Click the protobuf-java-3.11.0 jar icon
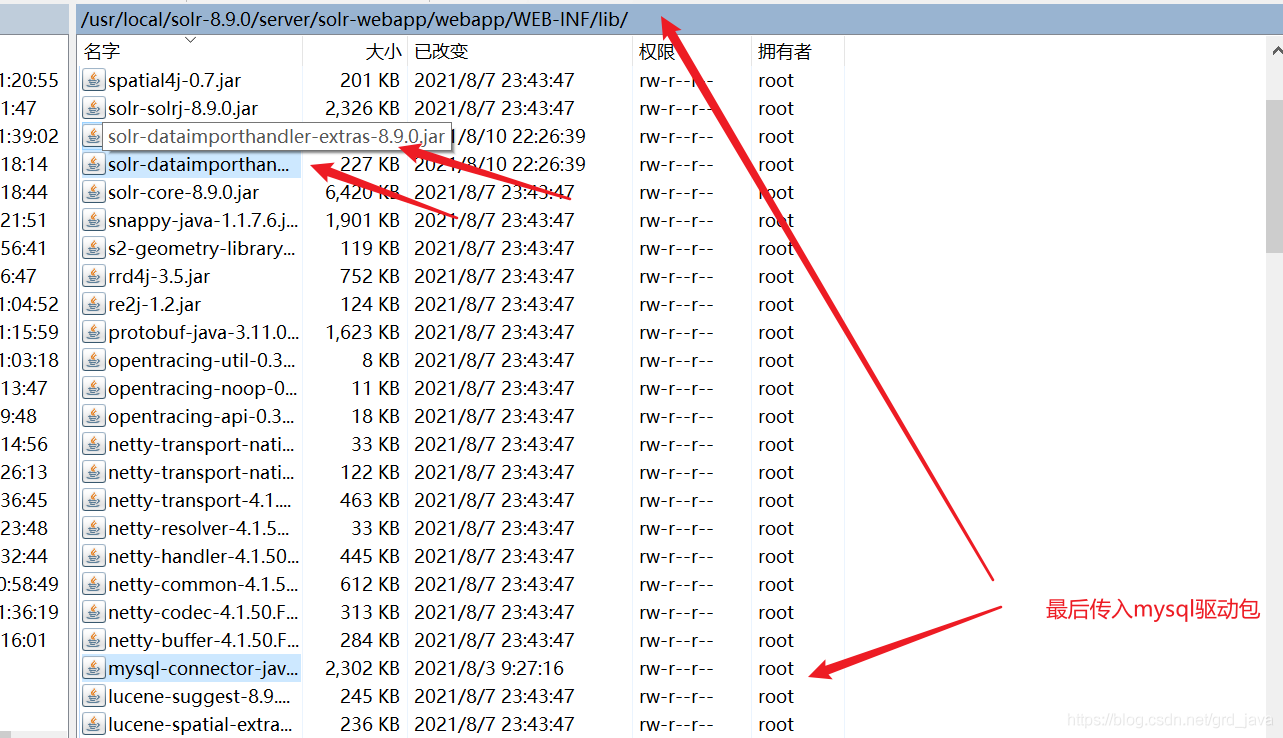Viewport: 1283px width, 738px height. (94, 332)
